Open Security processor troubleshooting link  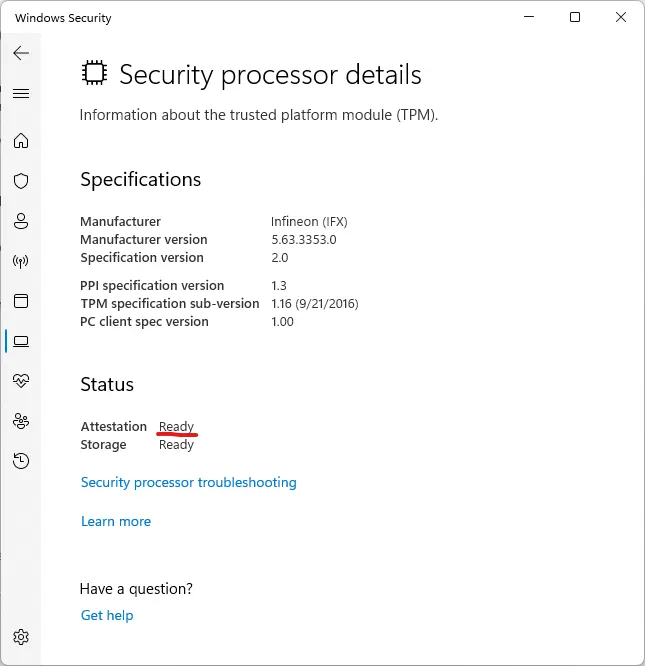[x=189, y=483]
